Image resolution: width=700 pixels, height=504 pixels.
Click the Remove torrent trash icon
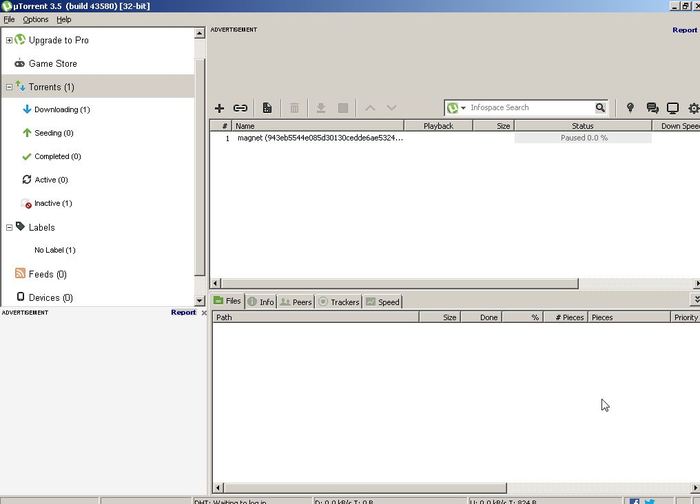pyautogui.click(x=294, y=108)
